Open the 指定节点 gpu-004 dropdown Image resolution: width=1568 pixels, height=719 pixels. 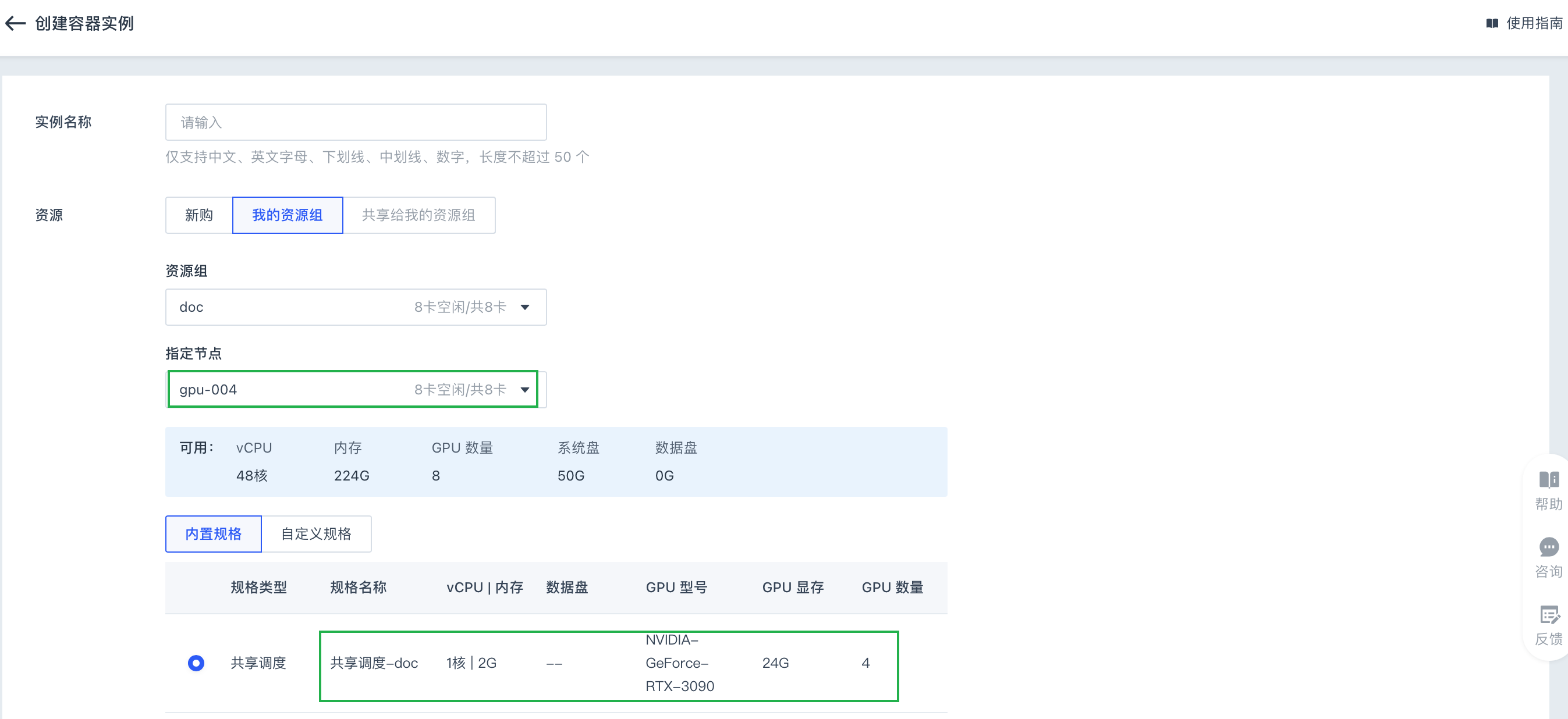pyautogui.click(x=356, y=390)
